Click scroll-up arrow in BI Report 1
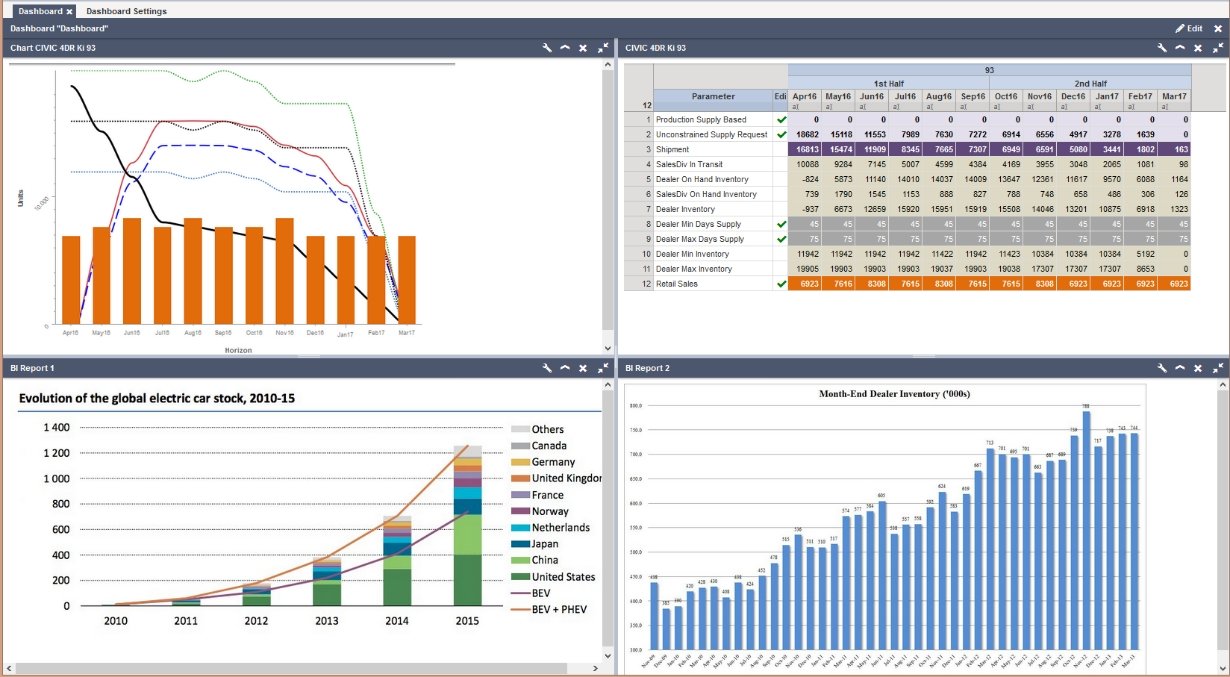1230x677 pixels. coord(608,384)
